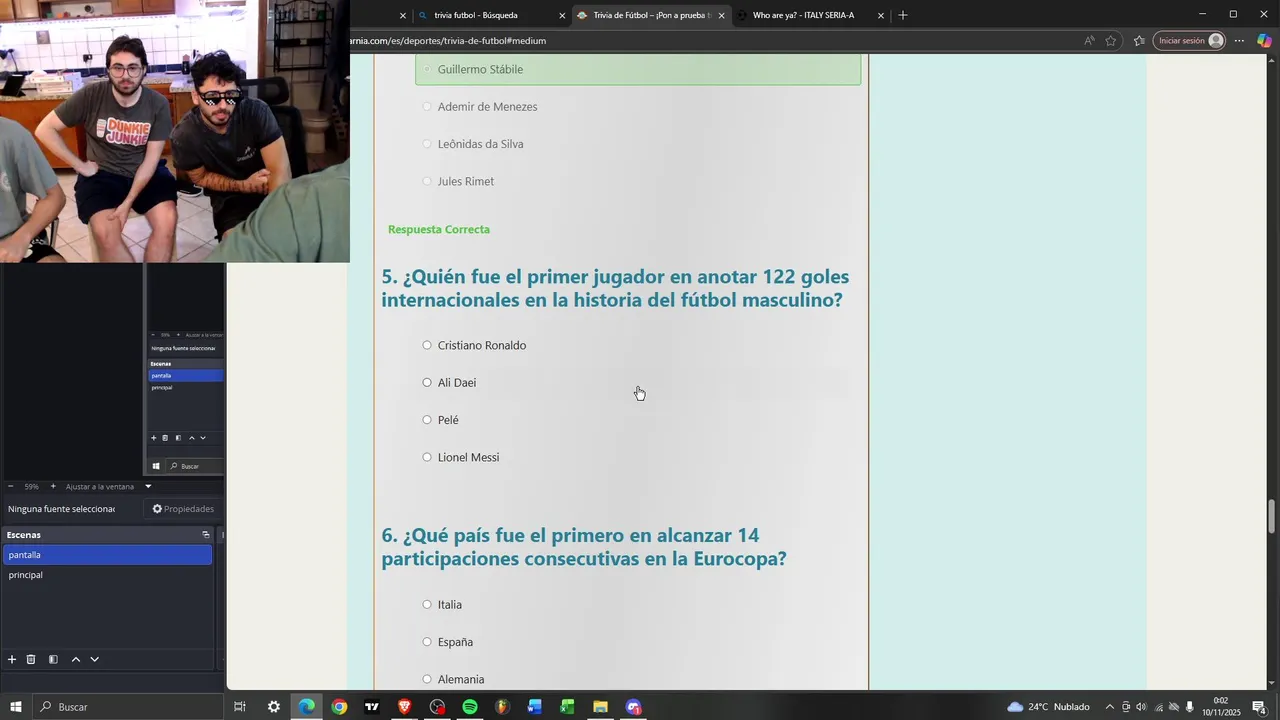The height and width of the screenshot is (720, 1280).
Task: Open the Read aloud icon in address bar
Action: (x=1089, y=41)
